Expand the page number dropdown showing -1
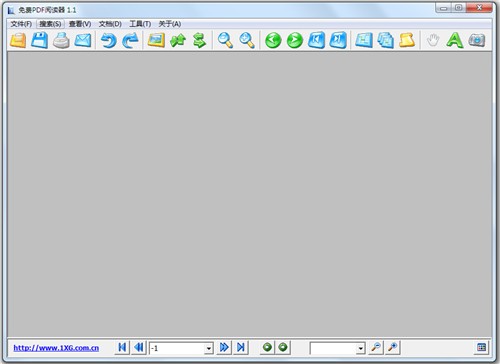The width and height of the screenshot is (500, 364). pyautogui.click(x=208, y=349)
